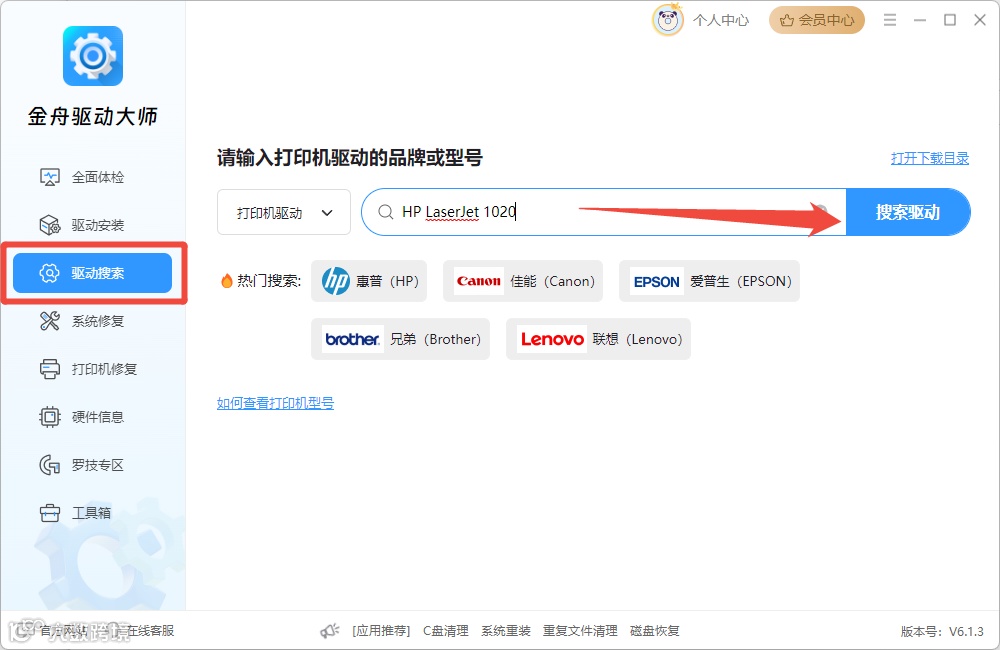Click the 工具箱 toolbox icon
1000x650 pixels.
[x=50, y=513]
